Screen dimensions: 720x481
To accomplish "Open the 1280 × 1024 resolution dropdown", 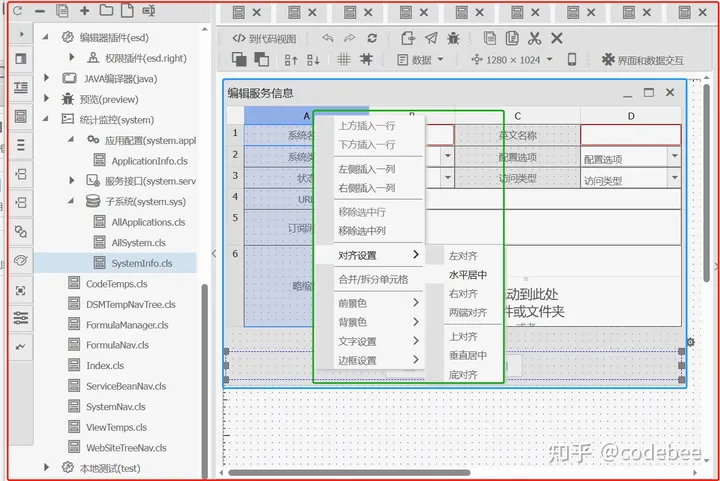I will (511, 60).
